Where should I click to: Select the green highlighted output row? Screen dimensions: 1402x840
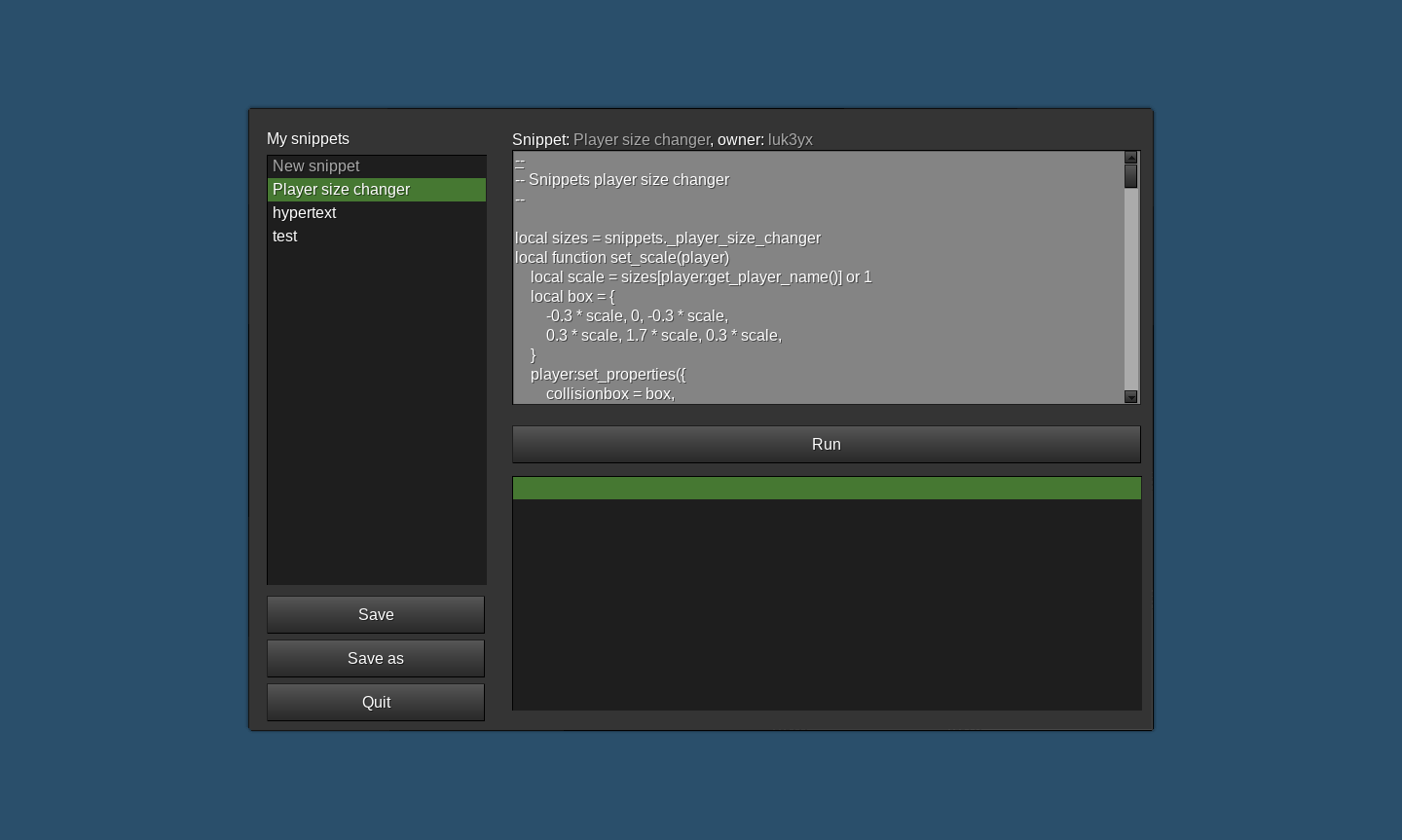(826, 489)
